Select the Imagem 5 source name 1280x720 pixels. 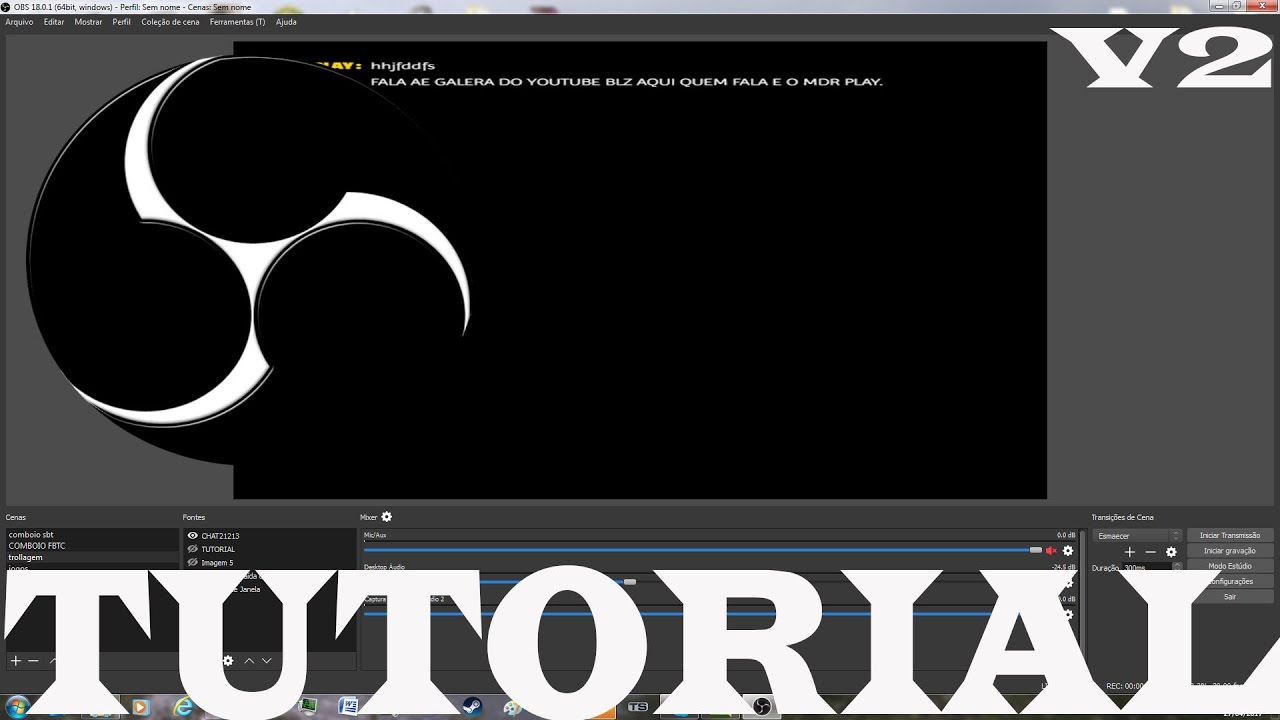click(x=217, y=562)
